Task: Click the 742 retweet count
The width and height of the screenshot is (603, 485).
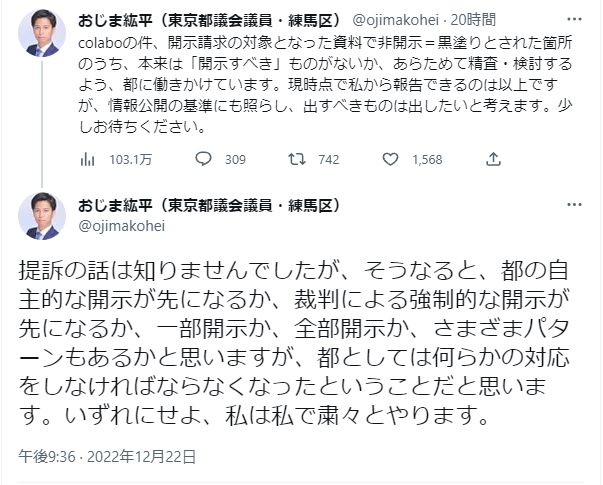Action: (328, 159)
